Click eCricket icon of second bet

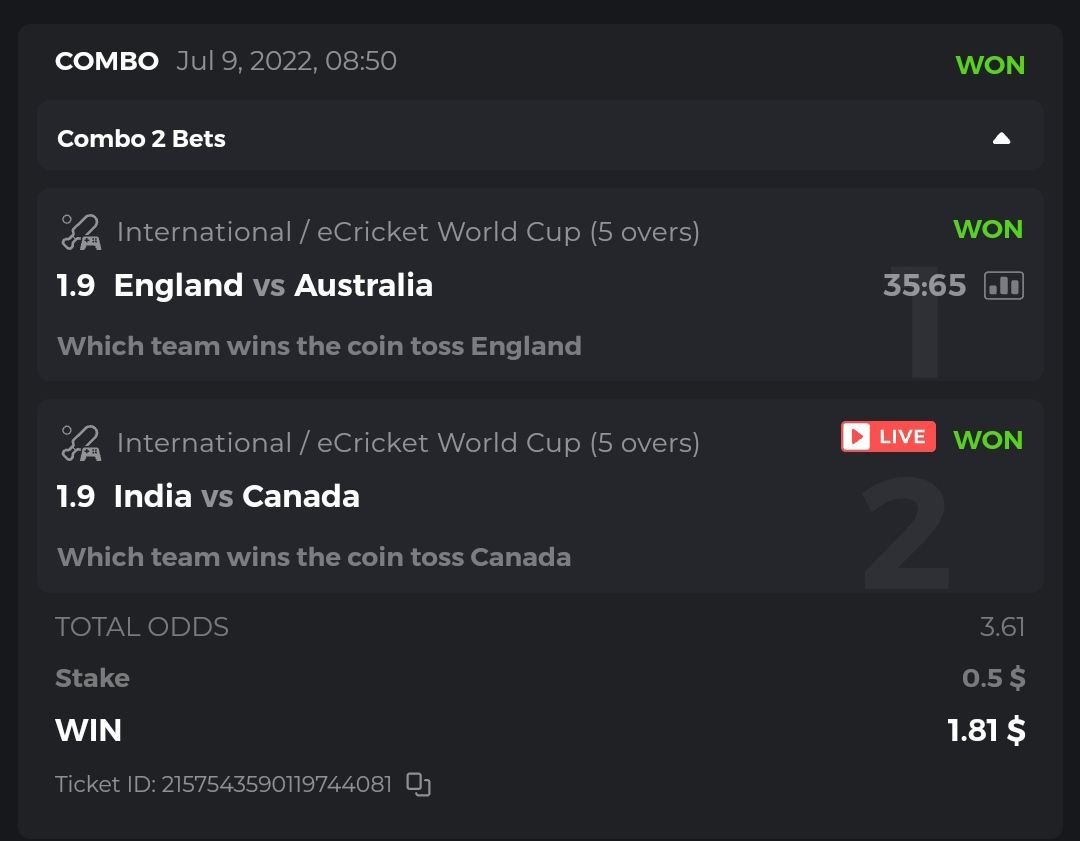80,443
